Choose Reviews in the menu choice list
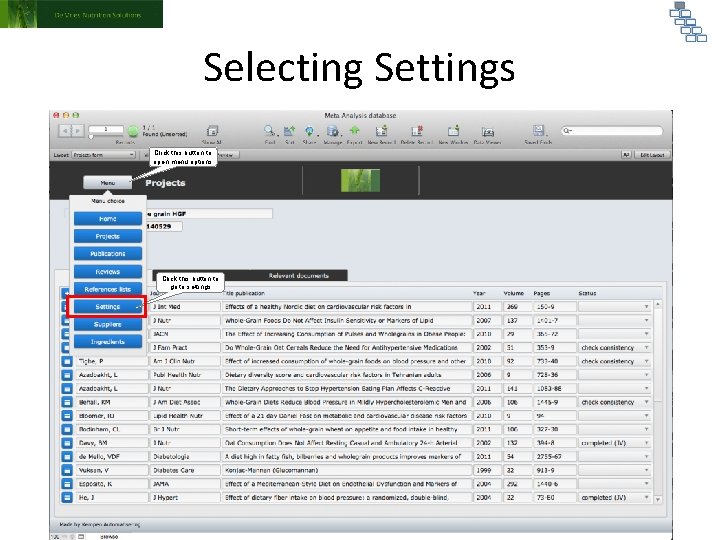 [108, 271]
